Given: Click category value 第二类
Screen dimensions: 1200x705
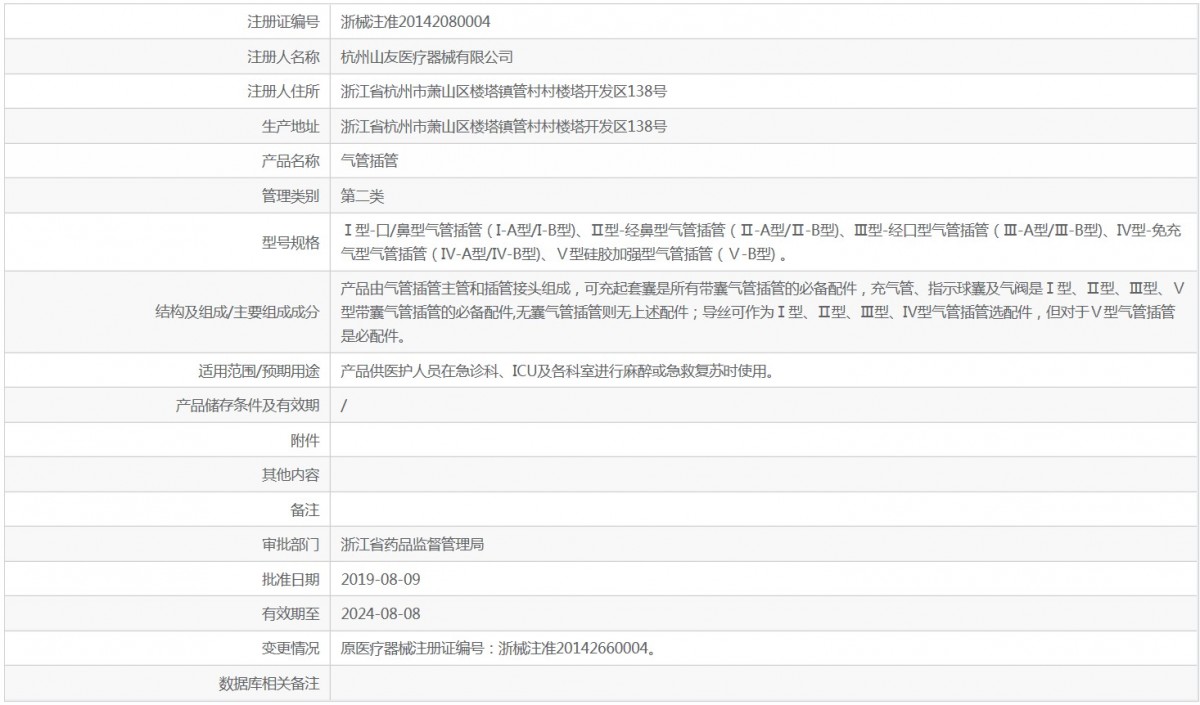Looking at the screenshot, I should point(362,195).
